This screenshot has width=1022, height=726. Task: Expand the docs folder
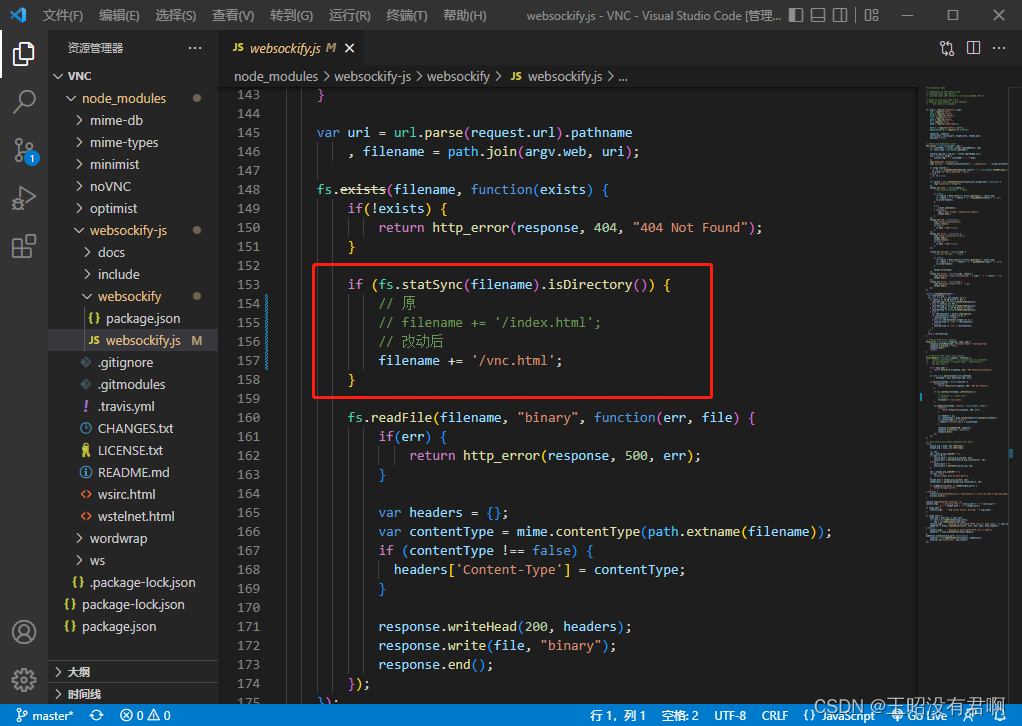click(133, 252)
